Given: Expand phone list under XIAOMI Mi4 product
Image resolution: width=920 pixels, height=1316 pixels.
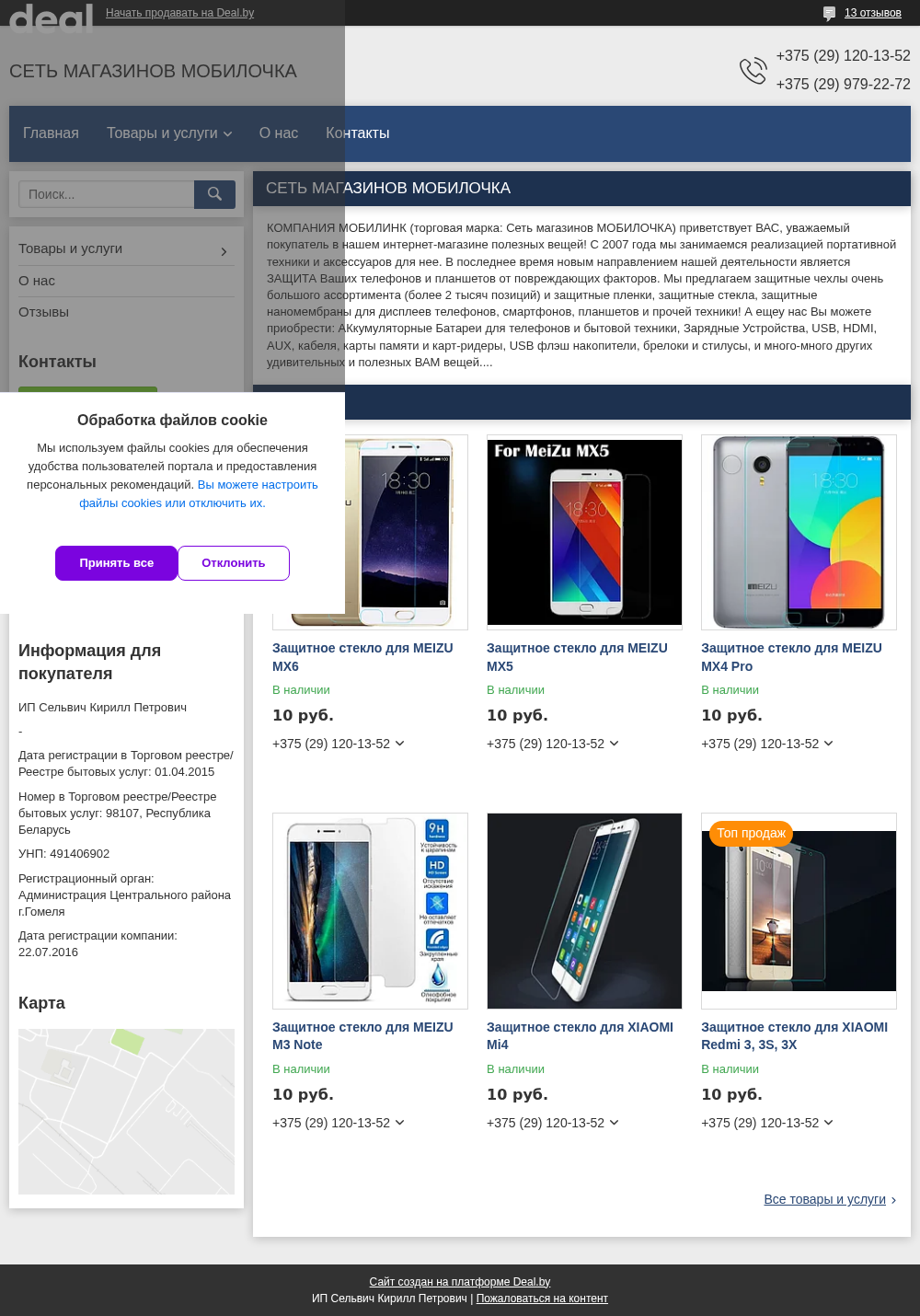Looking at the screenshot, I should point(615,1123).
